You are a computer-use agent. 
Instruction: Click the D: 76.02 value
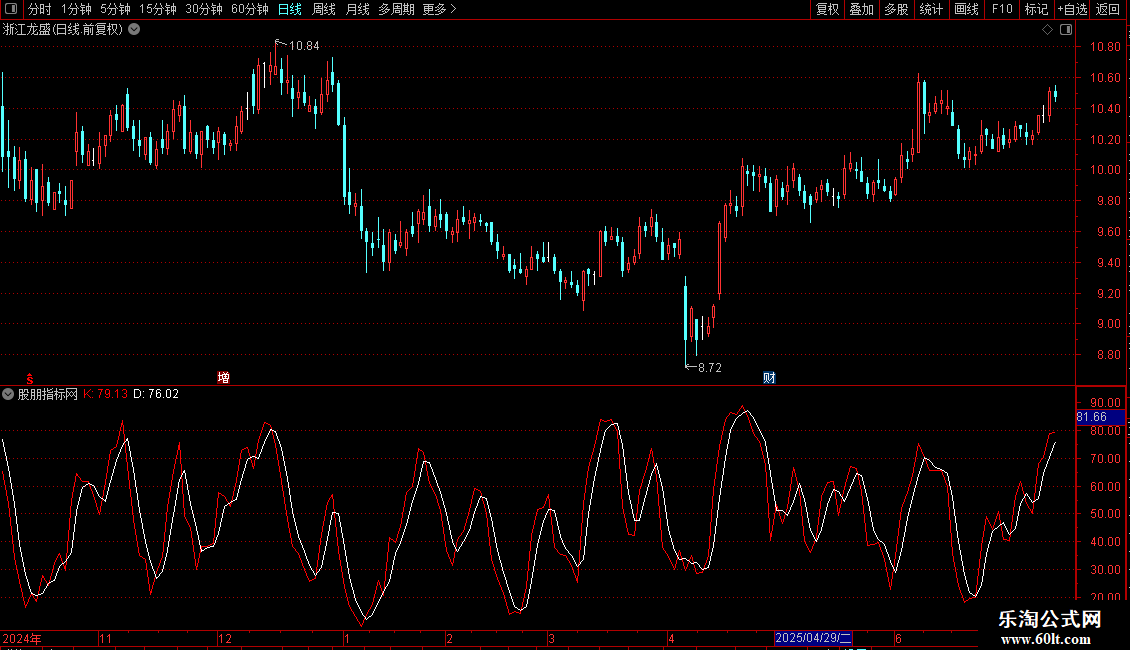(156, 394)
